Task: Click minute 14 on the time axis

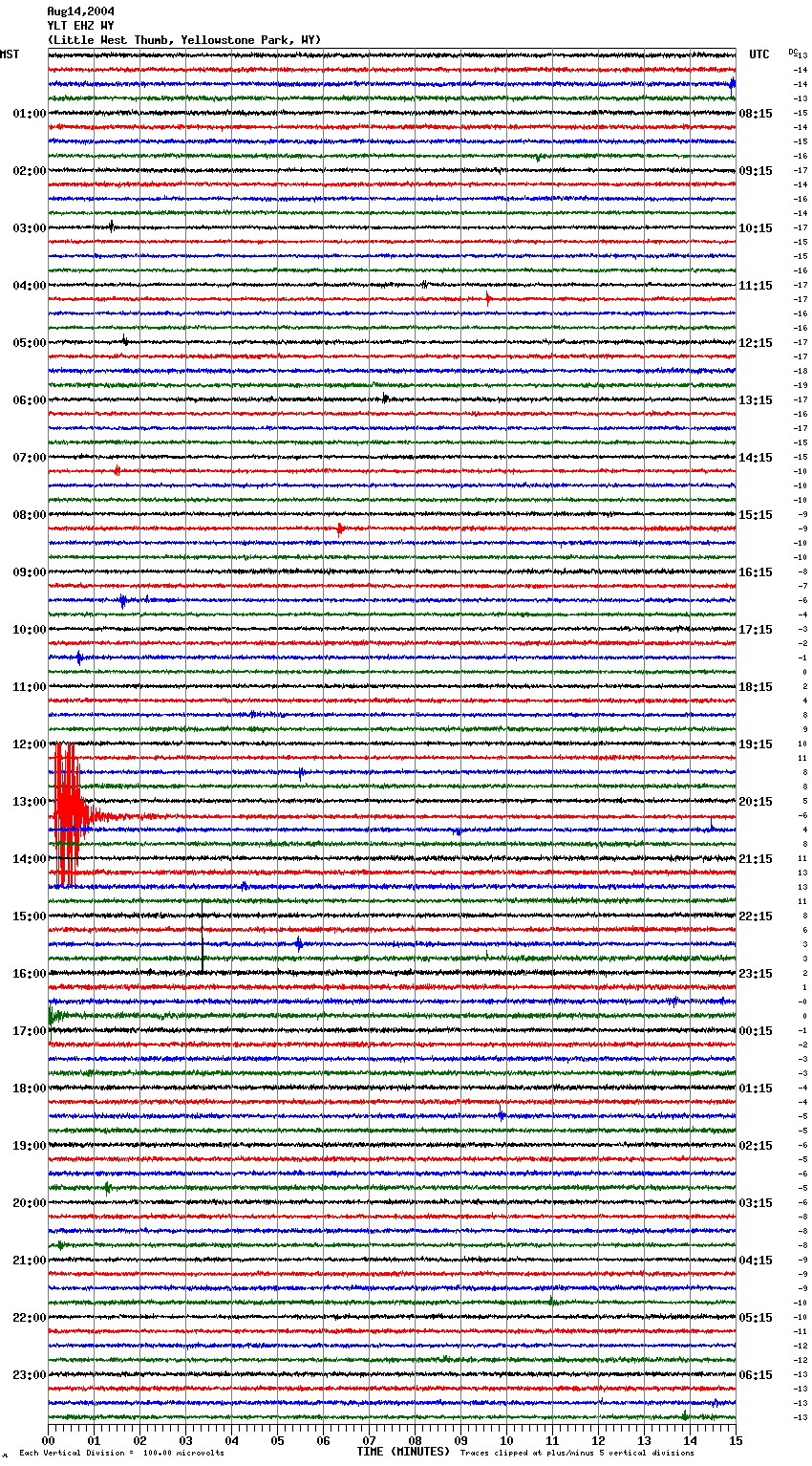Action: [690, 1441]
